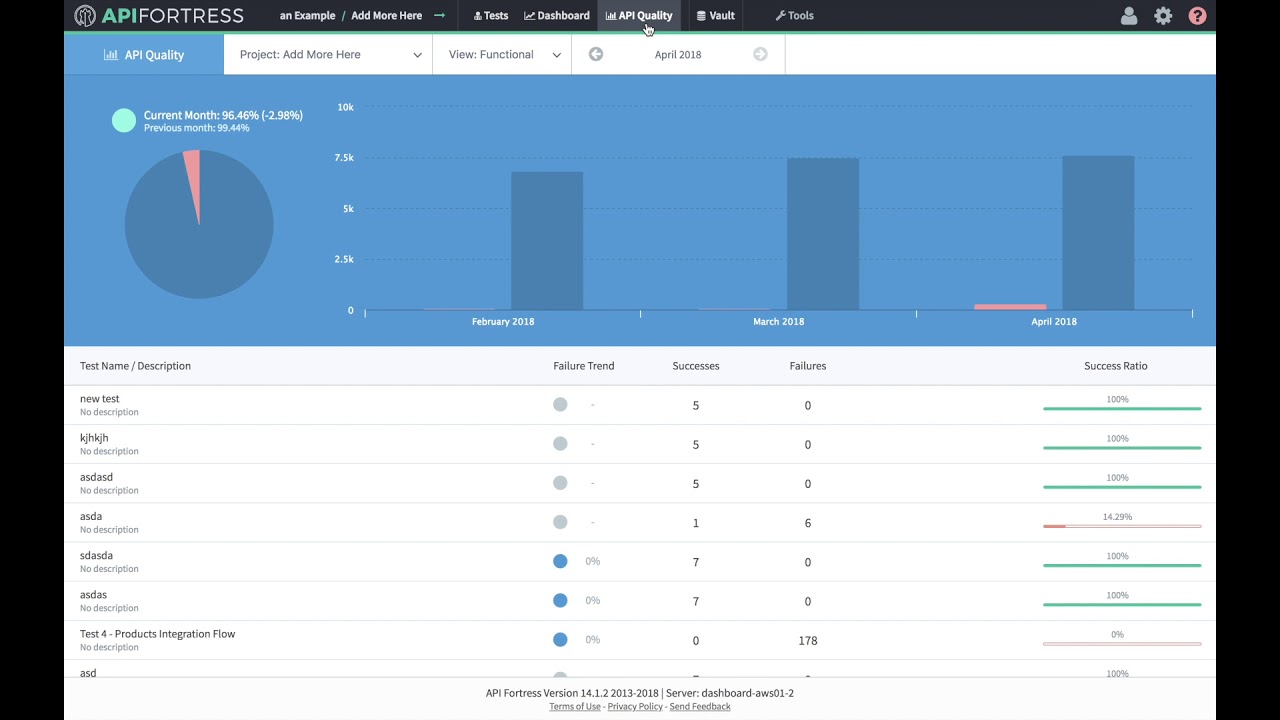Click the April 2018 red failure bar
This screenshot has width=1280, height=720.
pos(1010,307)
